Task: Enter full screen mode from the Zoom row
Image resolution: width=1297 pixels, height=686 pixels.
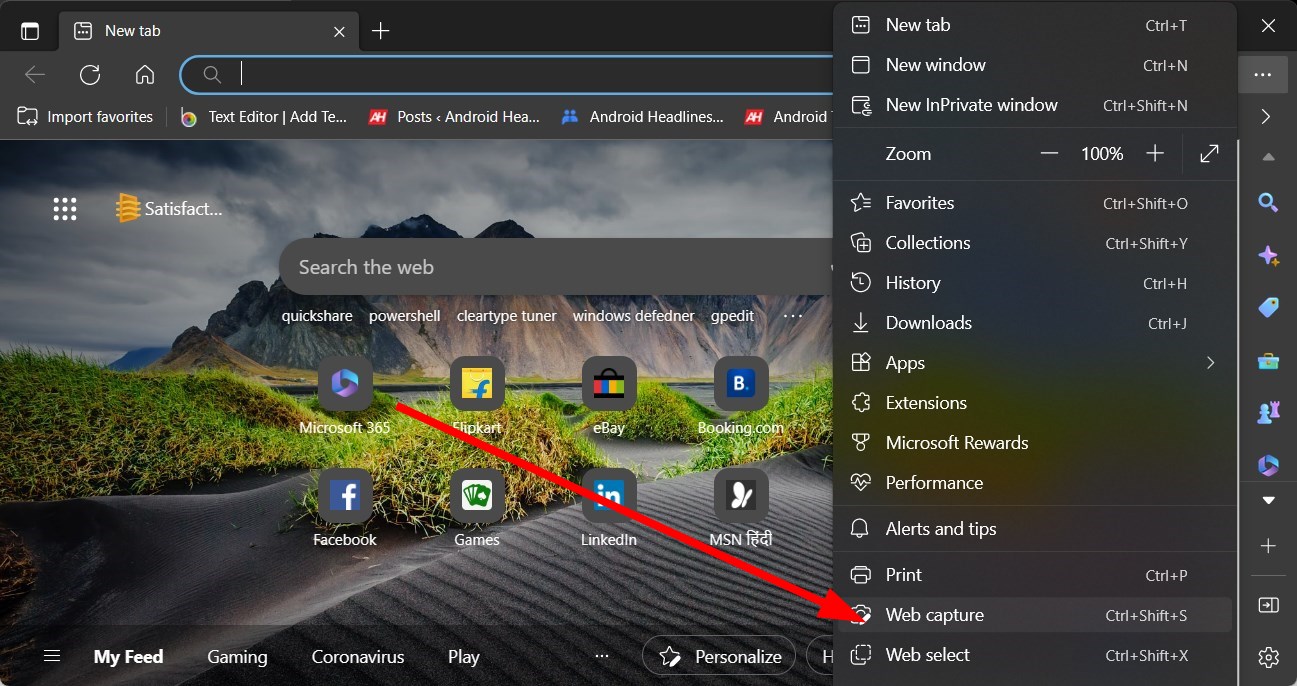Action: point(1209,154)
